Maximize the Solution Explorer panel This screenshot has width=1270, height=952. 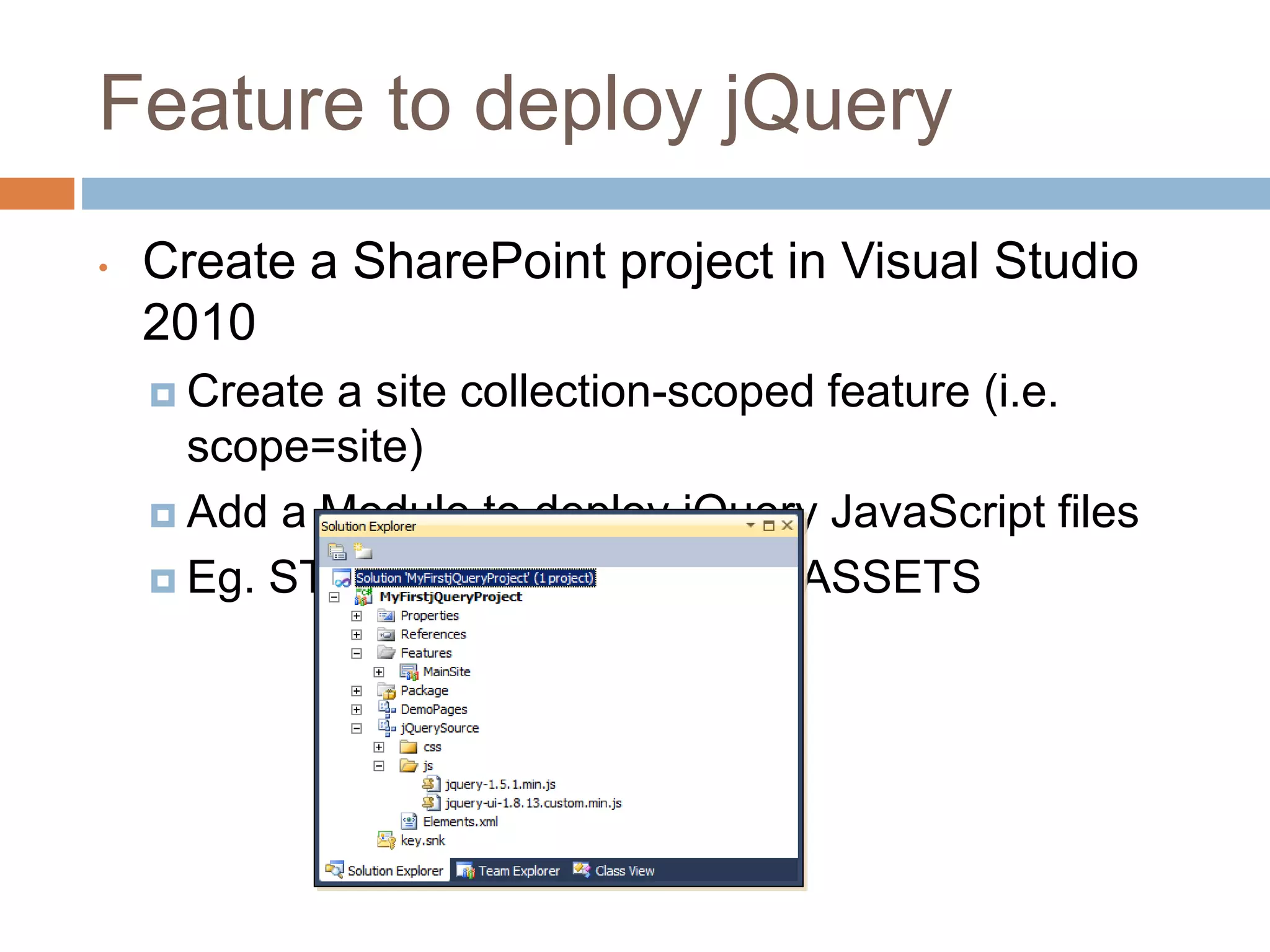point(769,526)
